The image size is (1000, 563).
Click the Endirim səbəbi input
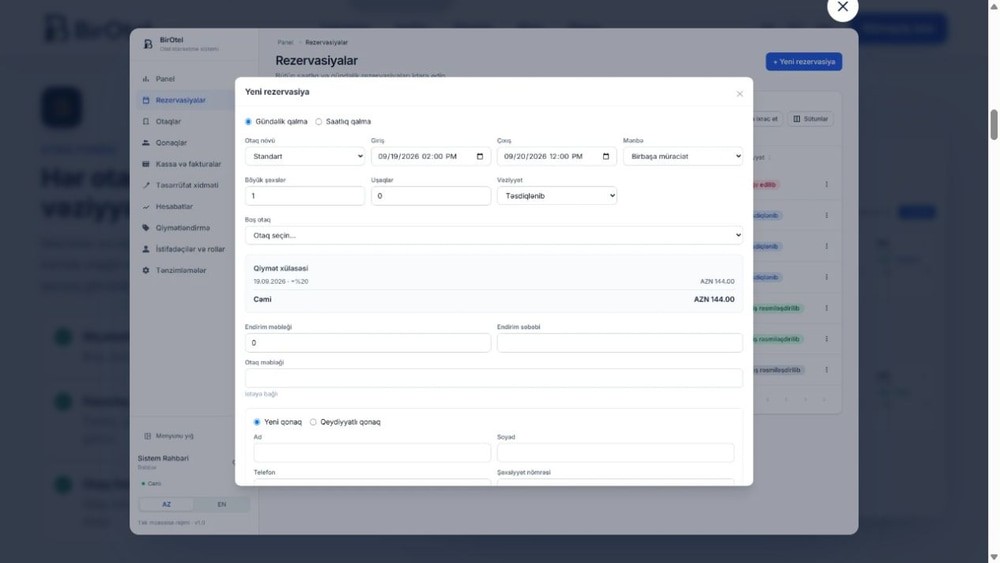pos(620,343)
